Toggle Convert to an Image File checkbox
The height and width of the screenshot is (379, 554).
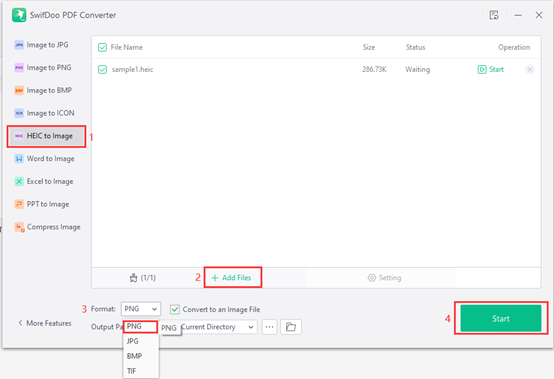pos(175,309)
